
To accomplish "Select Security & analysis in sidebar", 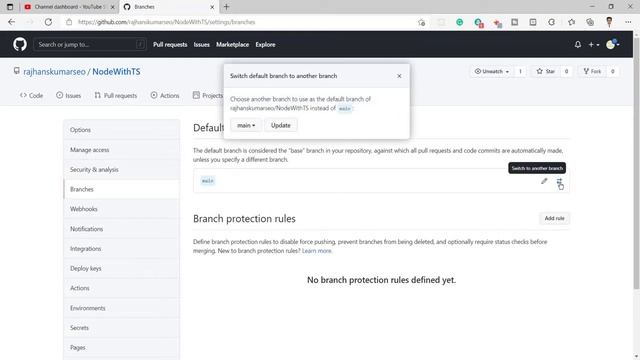I will click(122, 169).
